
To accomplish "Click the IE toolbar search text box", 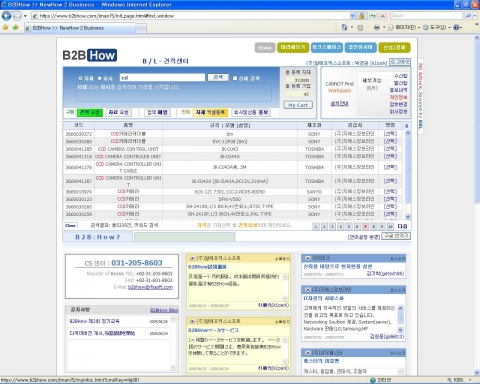I will click(x=426, y=16).
